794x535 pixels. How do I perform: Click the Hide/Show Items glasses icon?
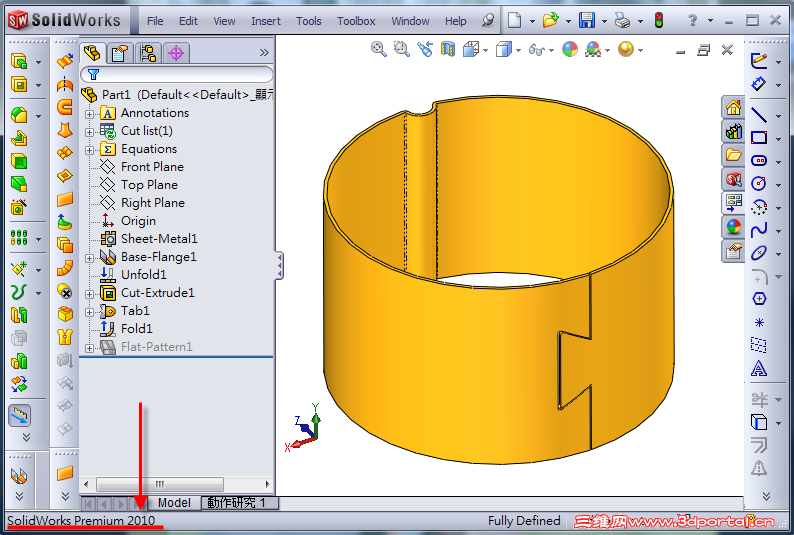point(536,50)
